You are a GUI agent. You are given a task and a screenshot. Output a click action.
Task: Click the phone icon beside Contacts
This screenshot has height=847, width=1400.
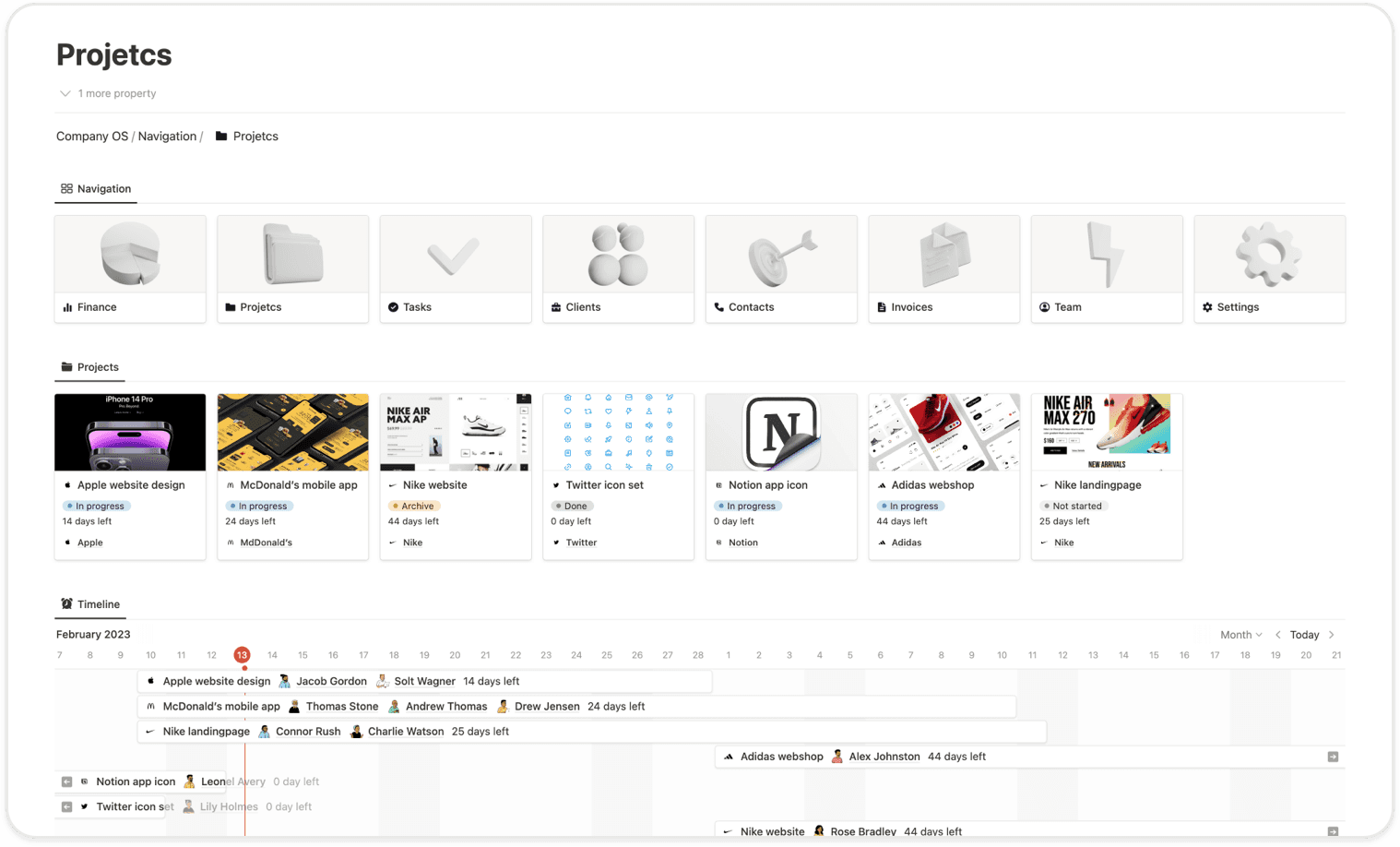coord(719,307)
